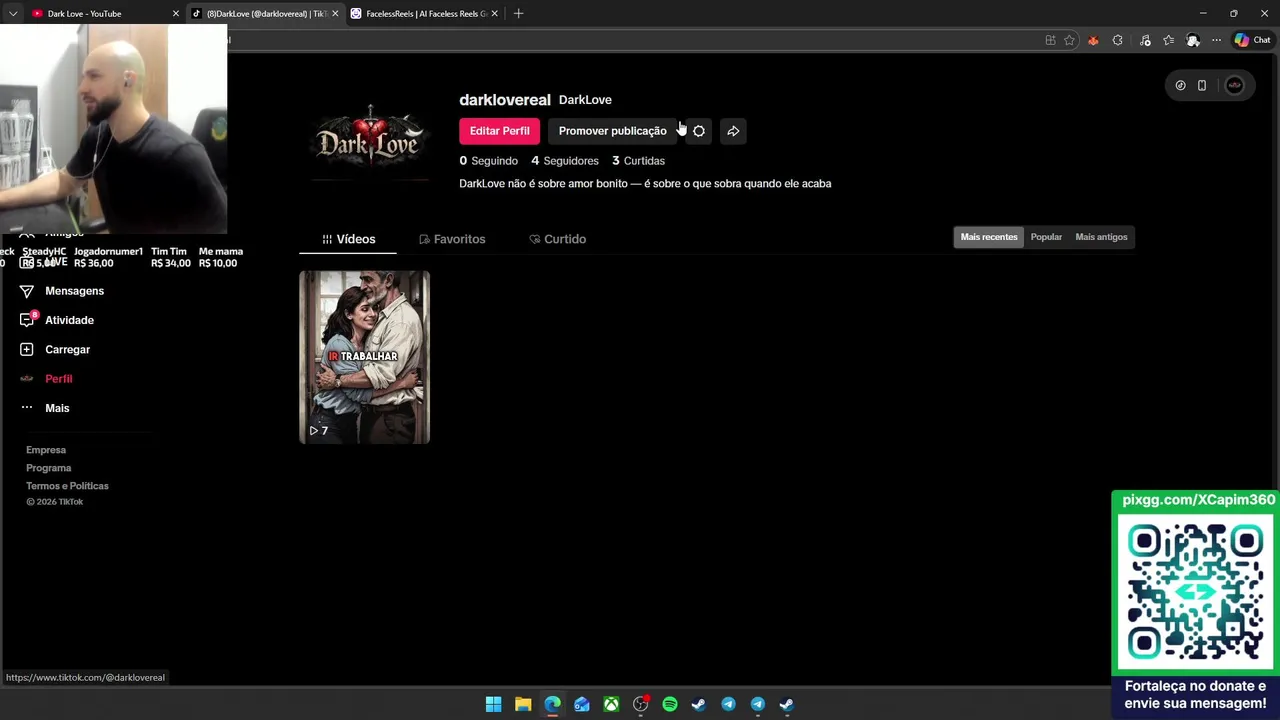Image resolution: width=1280 pixels, height=720 pixels.
Task: Click the Edge profile picture icon
Action: (x=1193, y=40)
